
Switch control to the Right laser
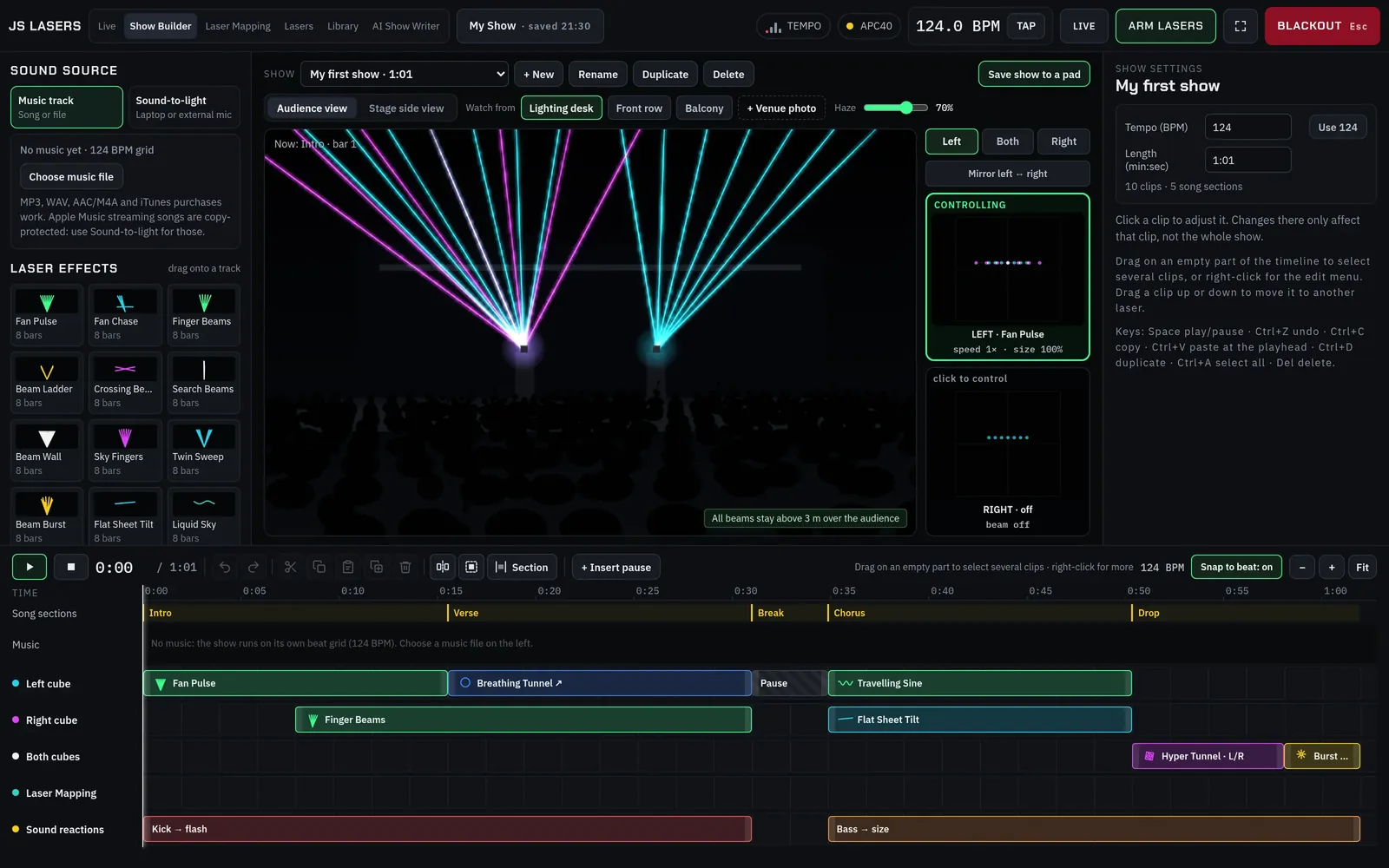[1063, 141]
